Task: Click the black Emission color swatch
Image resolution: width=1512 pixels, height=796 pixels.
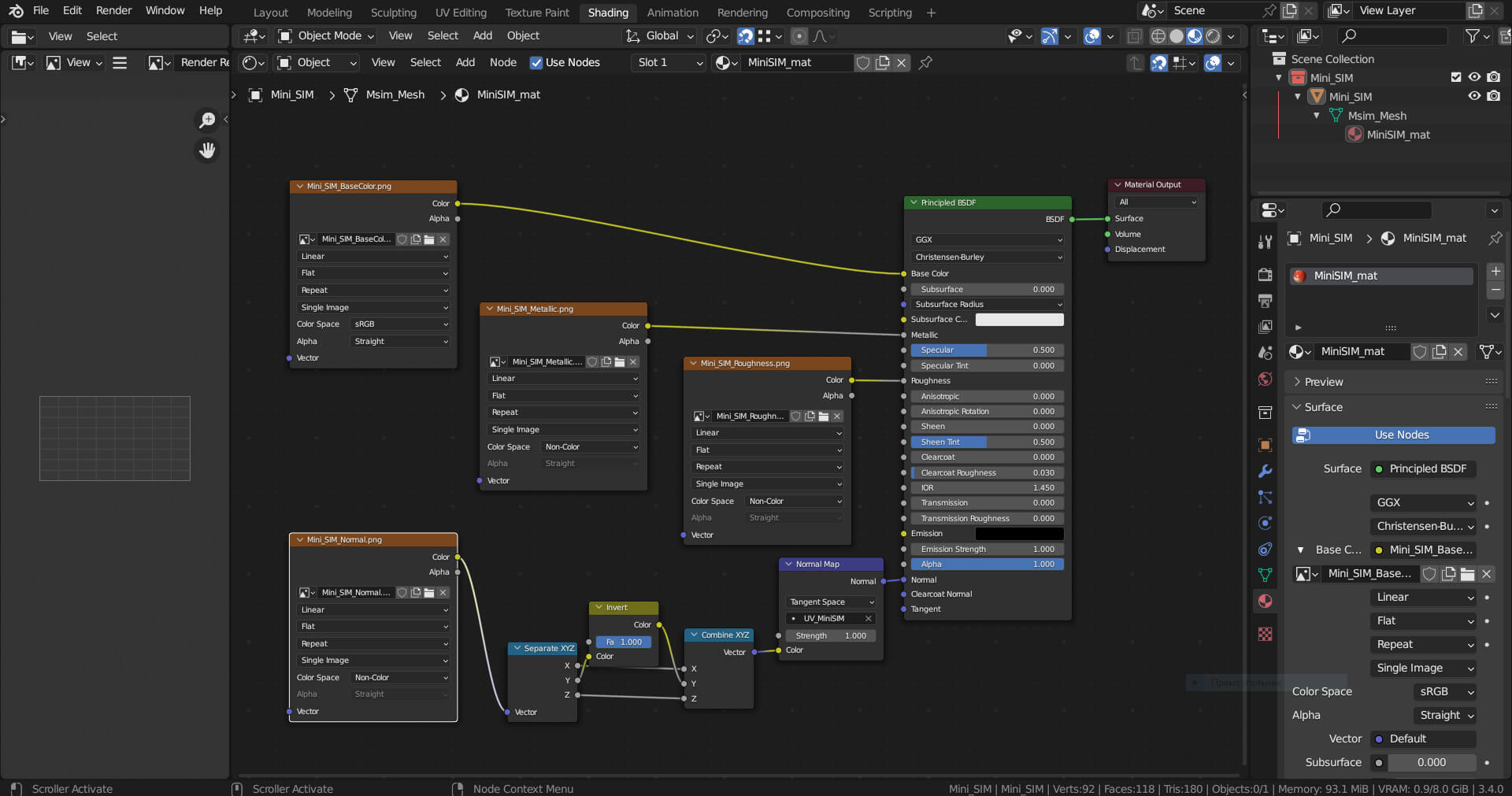Action: 1019,534
